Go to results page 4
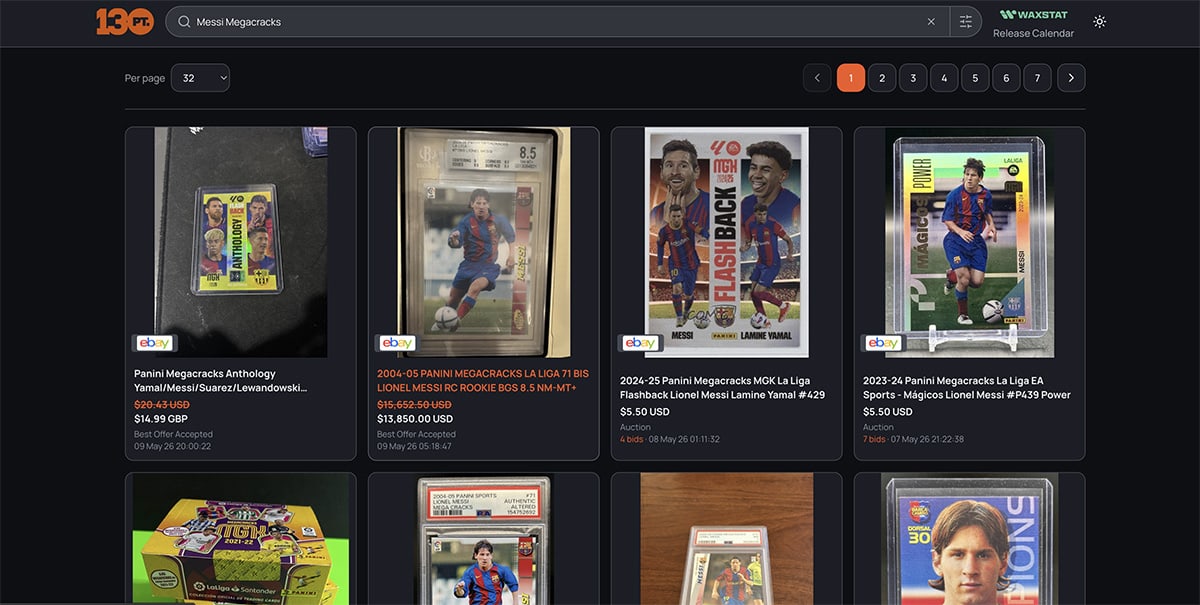 (x=944, y=78)
